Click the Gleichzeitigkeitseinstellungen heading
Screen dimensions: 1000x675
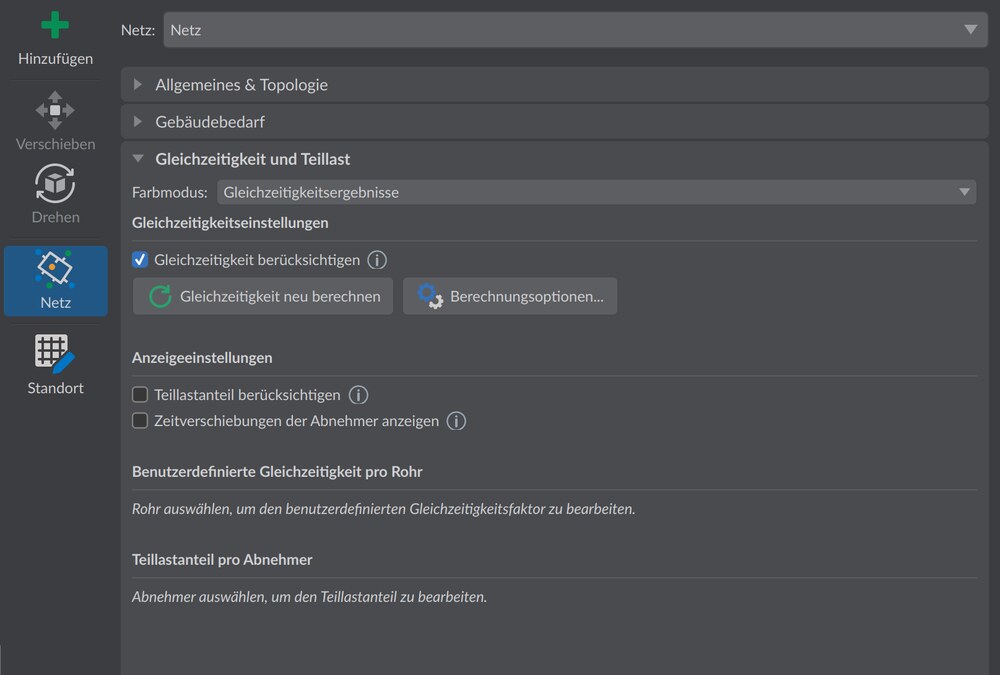click(x=230, y=223)
